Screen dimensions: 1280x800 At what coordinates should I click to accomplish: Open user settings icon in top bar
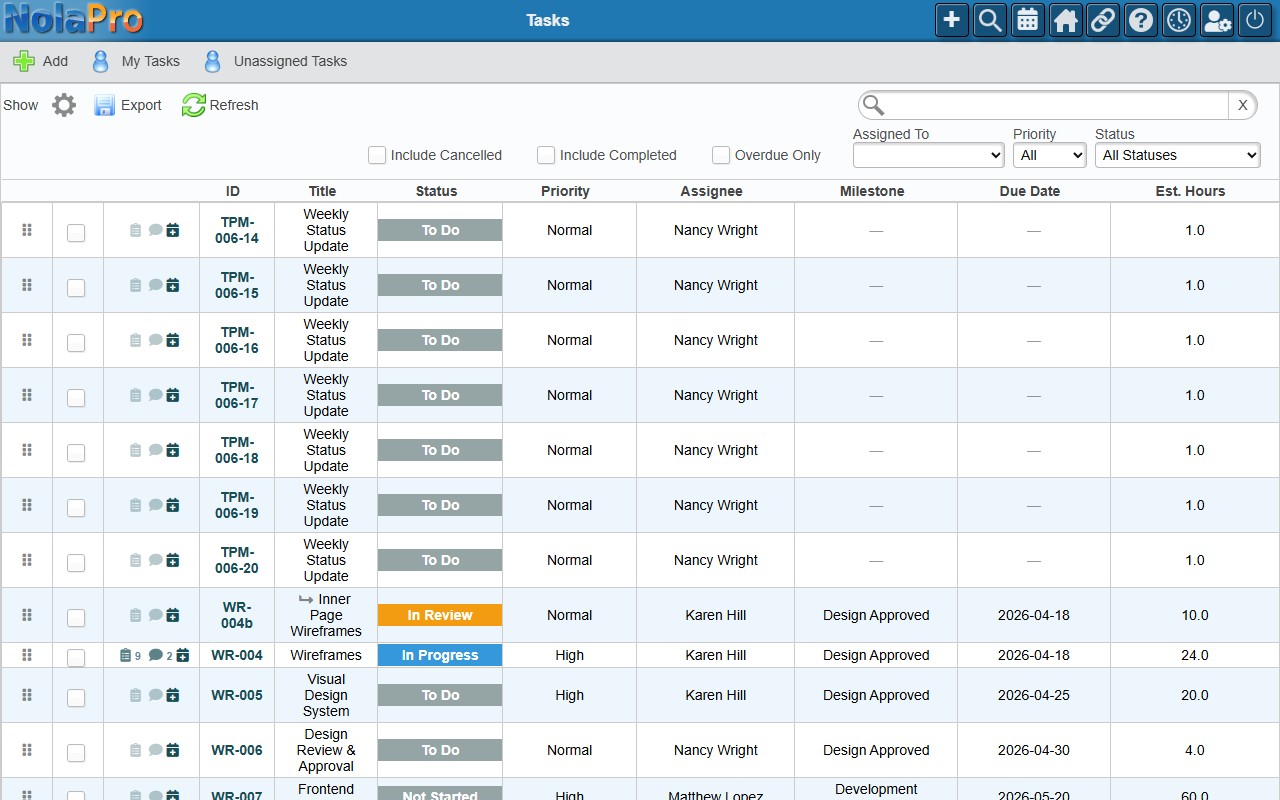1217,20
